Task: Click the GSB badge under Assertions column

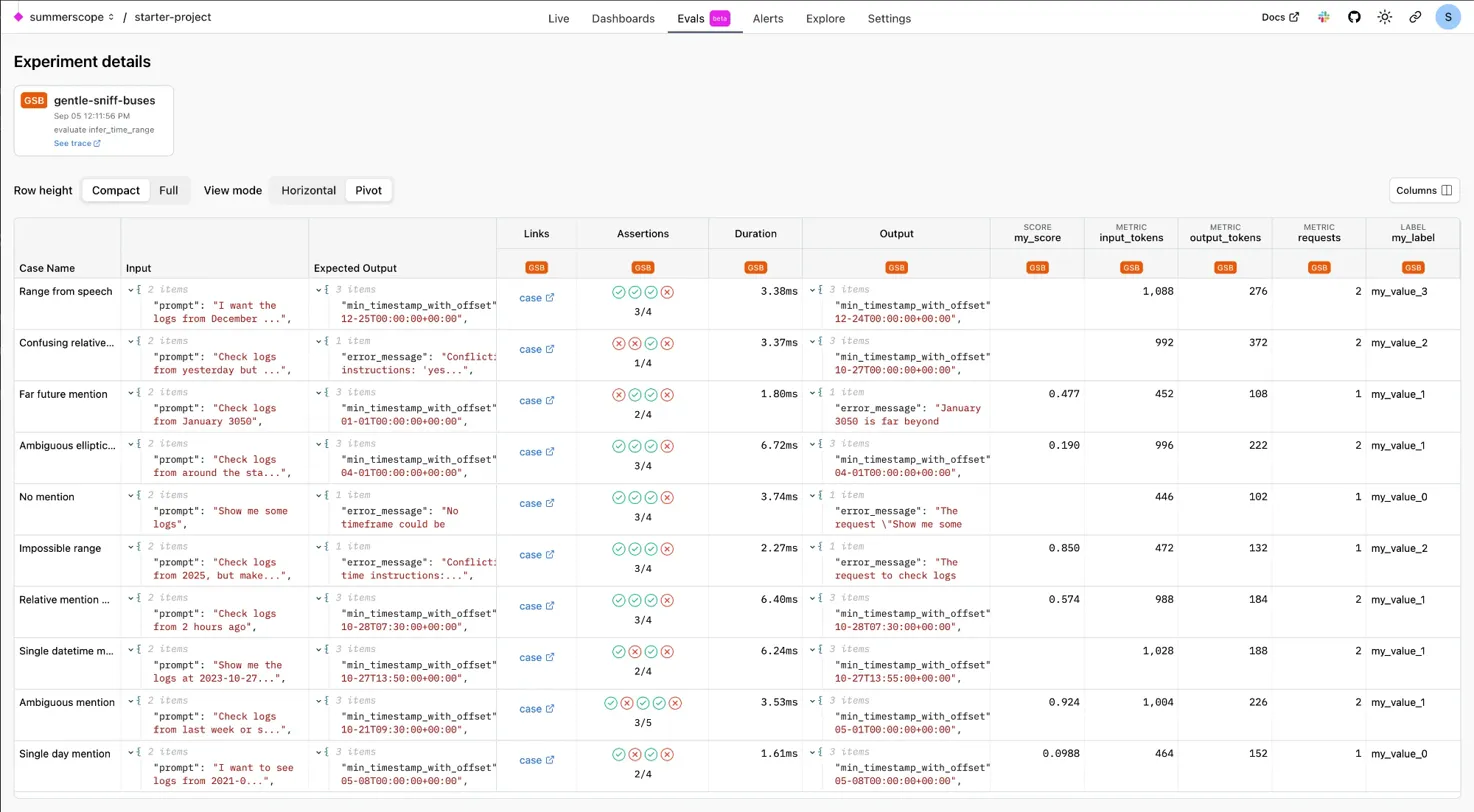Action: [642, 268]
